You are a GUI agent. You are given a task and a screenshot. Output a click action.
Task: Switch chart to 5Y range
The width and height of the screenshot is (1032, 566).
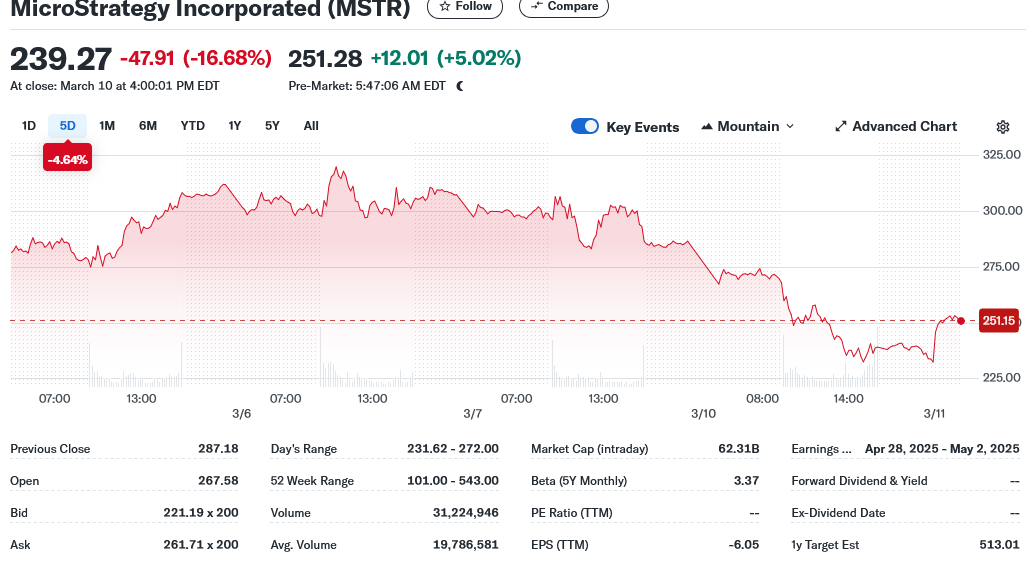coord(272,126)
